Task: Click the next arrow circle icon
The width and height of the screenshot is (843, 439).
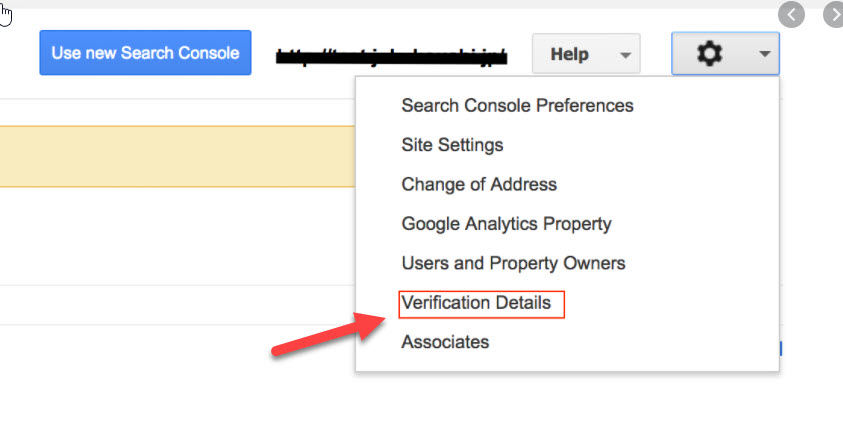Action: [x=833, y=16]
